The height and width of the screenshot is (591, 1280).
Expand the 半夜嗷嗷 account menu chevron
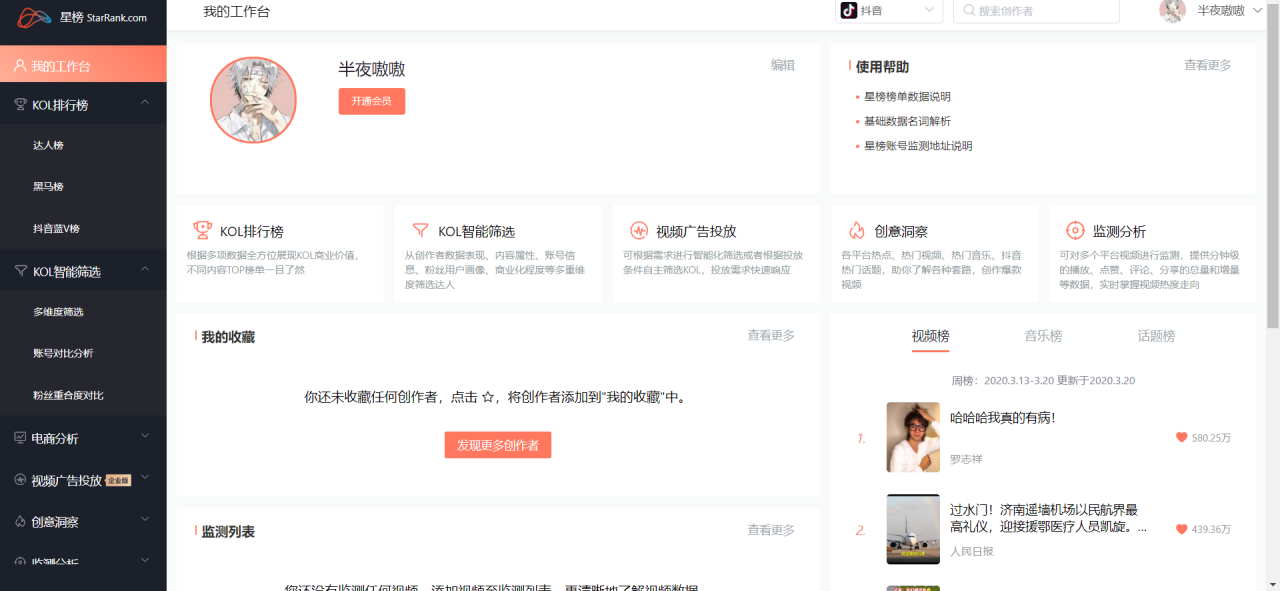(1259, 12)
